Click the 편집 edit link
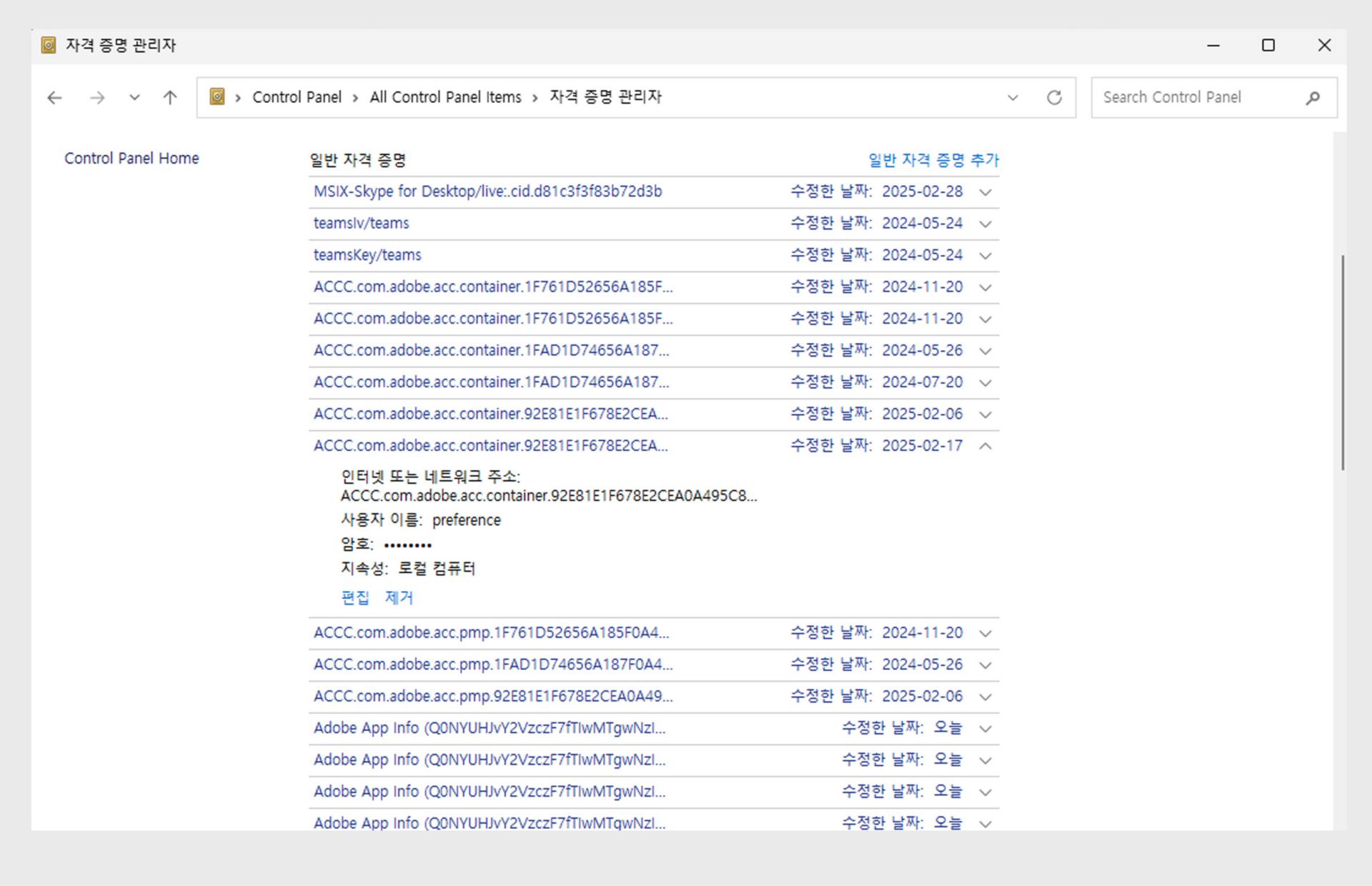Viewport: 1372px width, 886px height. 355,597
